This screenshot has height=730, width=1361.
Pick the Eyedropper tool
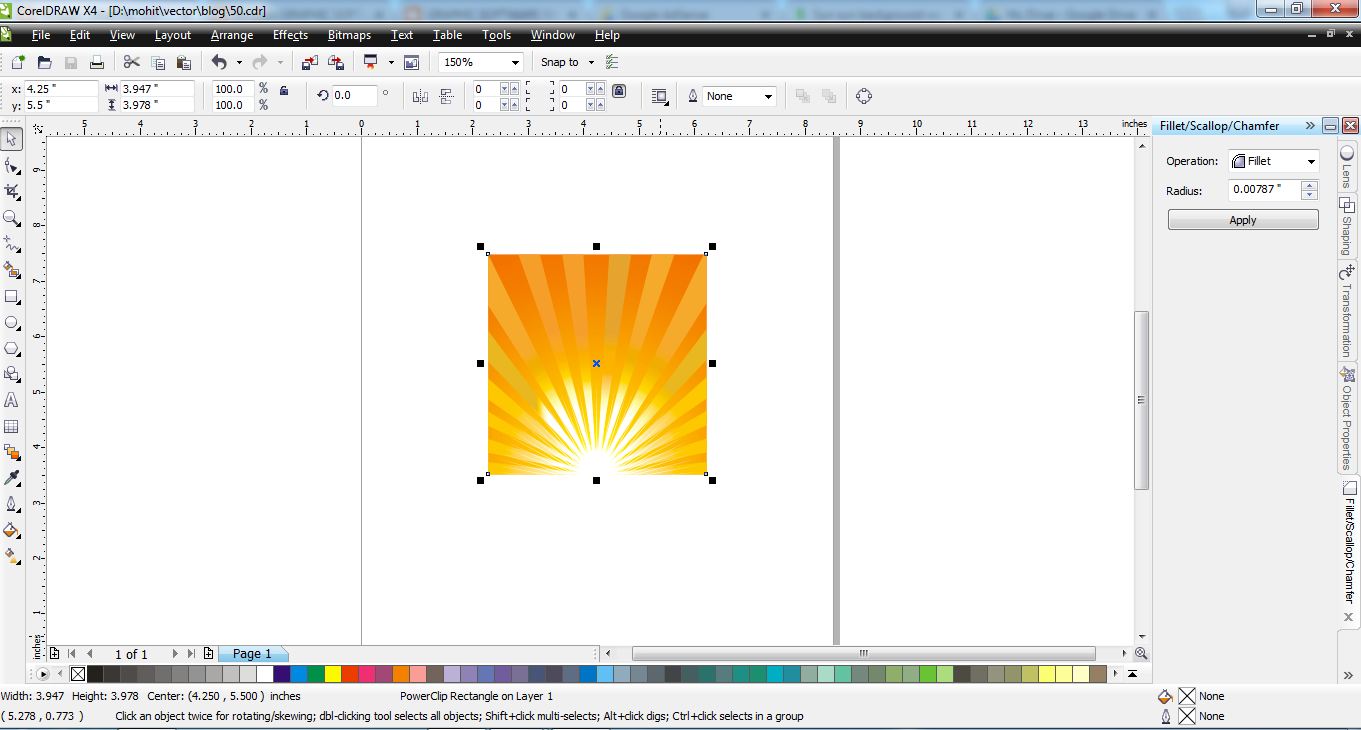coord(12,479)
